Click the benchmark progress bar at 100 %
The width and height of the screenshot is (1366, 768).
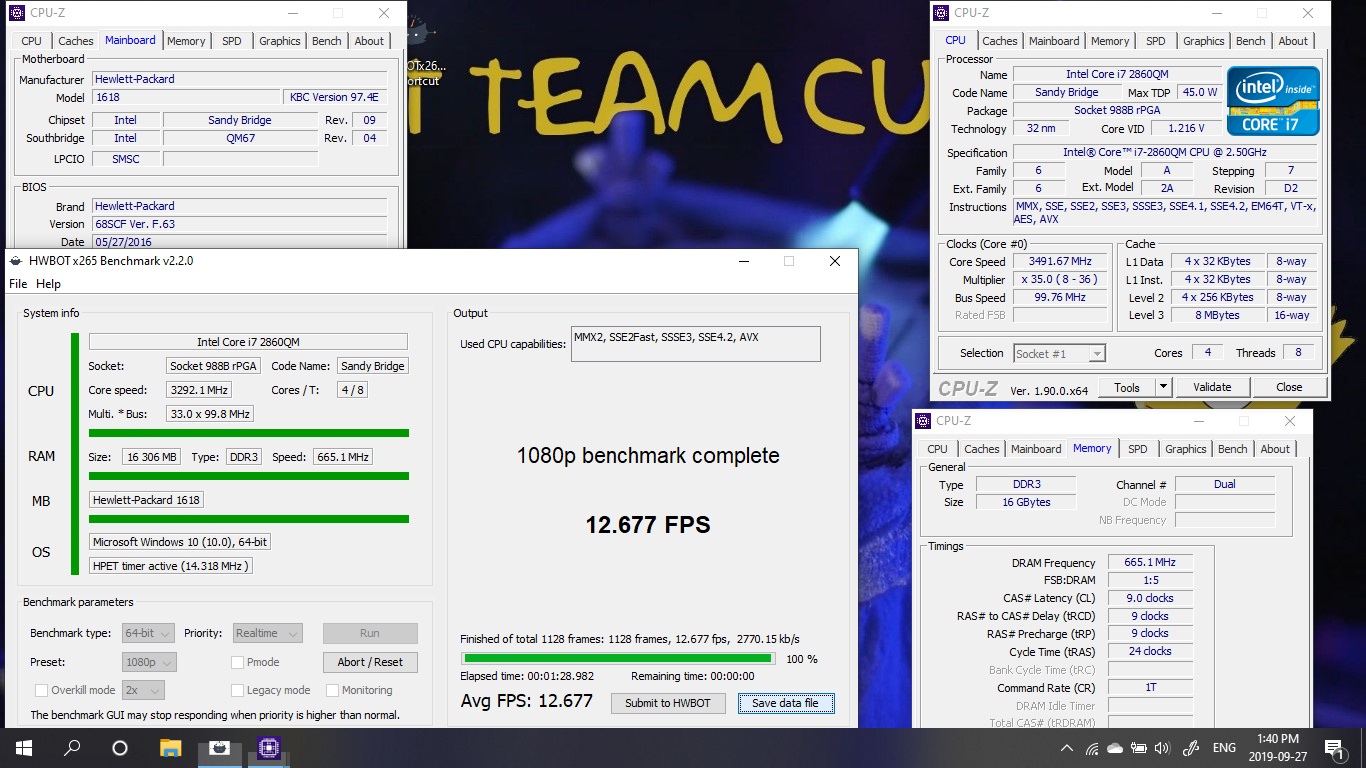617,659
